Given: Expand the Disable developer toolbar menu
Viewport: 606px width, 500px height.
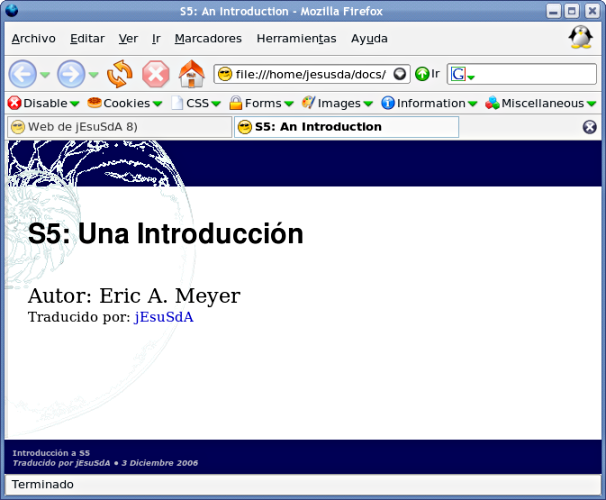Looking at the screenshot, I should click(75, 104).
